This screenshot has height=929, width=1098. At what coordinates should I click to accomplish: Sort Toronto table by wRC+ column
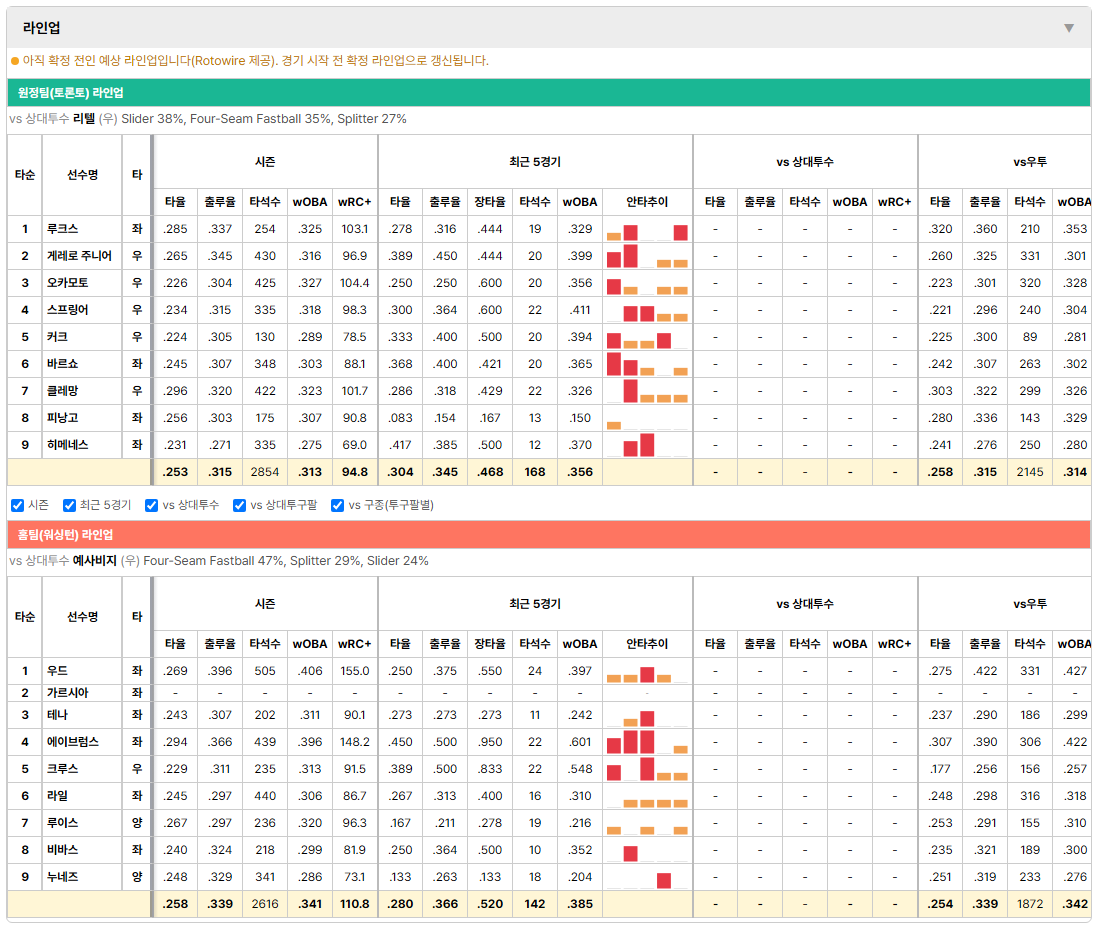click(x=354, y=202)
